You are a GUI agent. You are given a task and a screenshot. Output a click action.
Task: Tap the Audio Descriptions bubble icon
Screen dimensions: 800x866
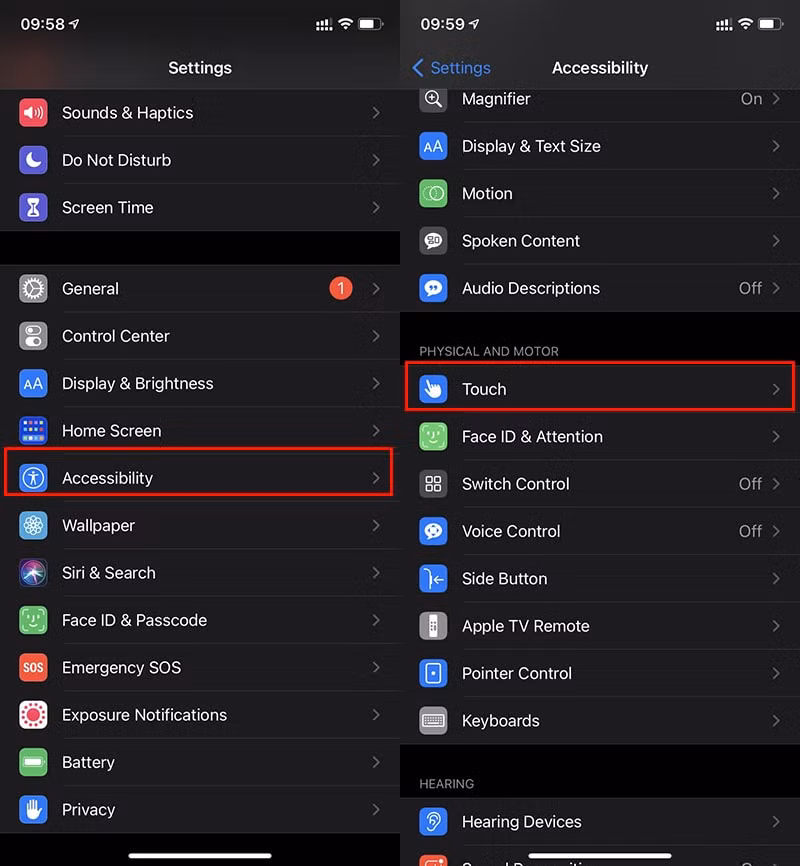click(433, 288)
